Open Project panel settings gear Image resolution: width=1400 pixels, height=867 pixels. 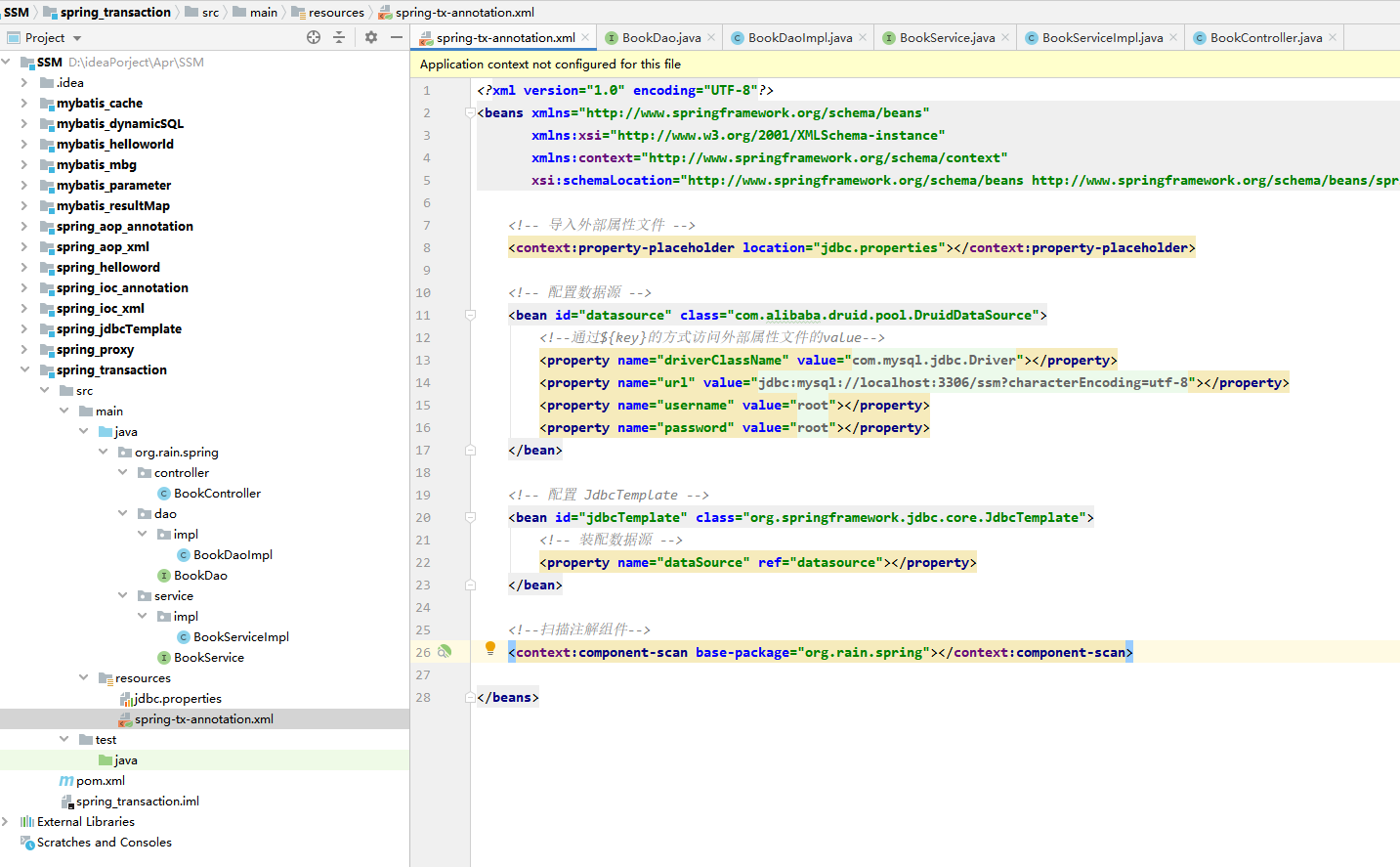[x=371, y=37]
